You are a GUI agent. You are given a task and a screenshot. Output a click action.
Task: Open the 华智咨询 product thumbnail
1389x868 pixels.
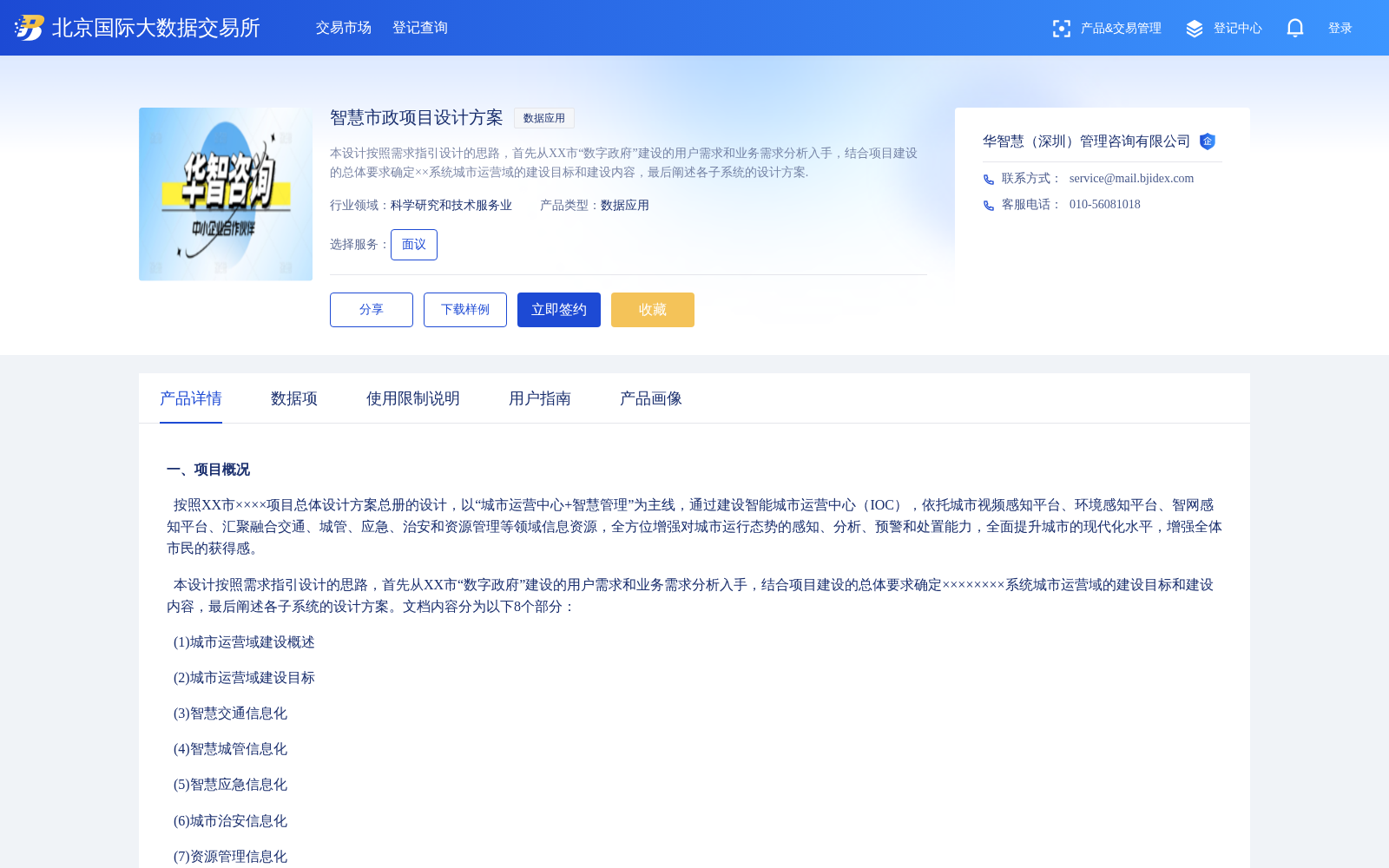click(226, 194)
